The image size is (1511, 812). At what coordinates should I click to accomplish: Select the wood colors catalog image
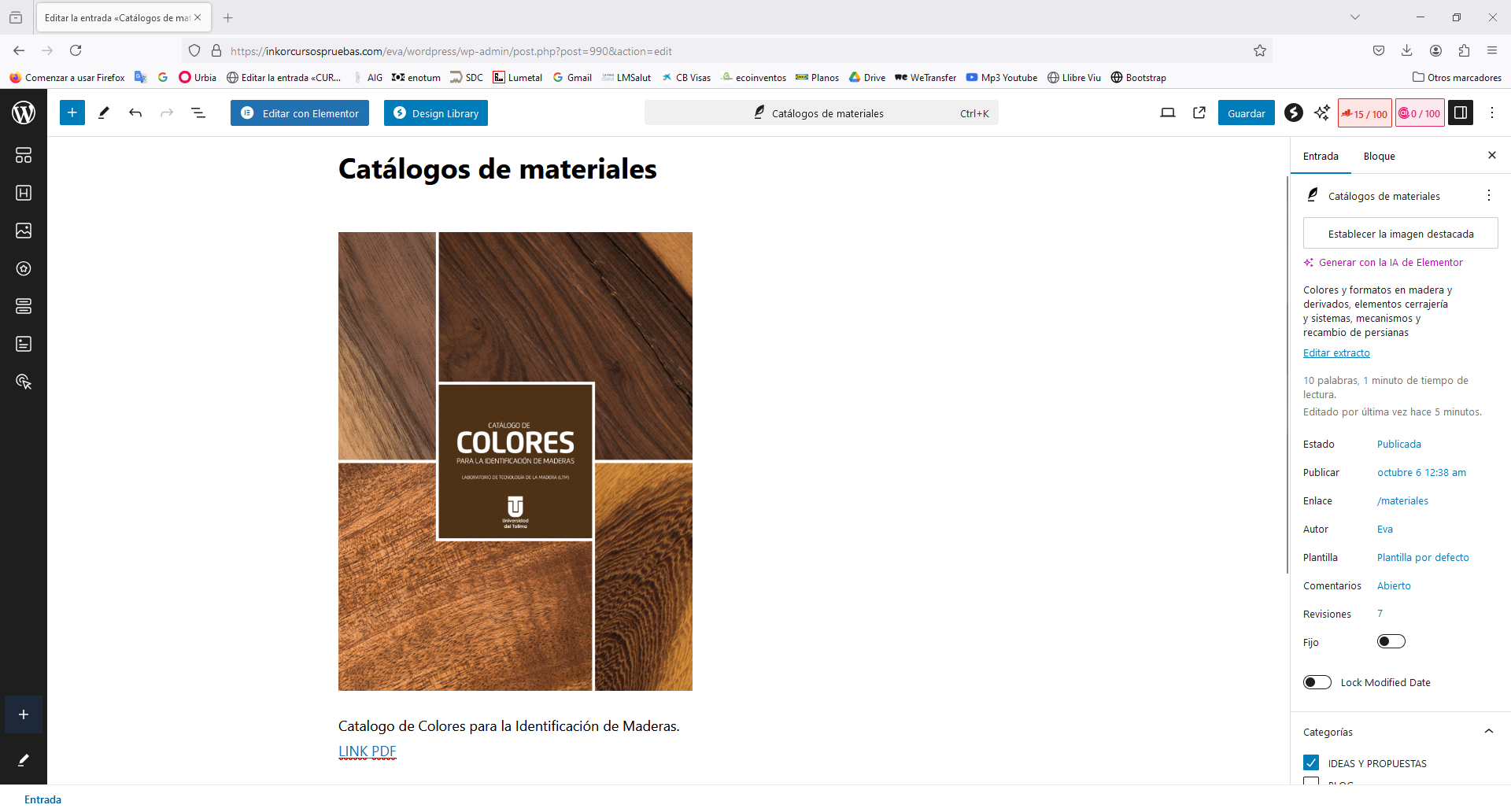515,461
